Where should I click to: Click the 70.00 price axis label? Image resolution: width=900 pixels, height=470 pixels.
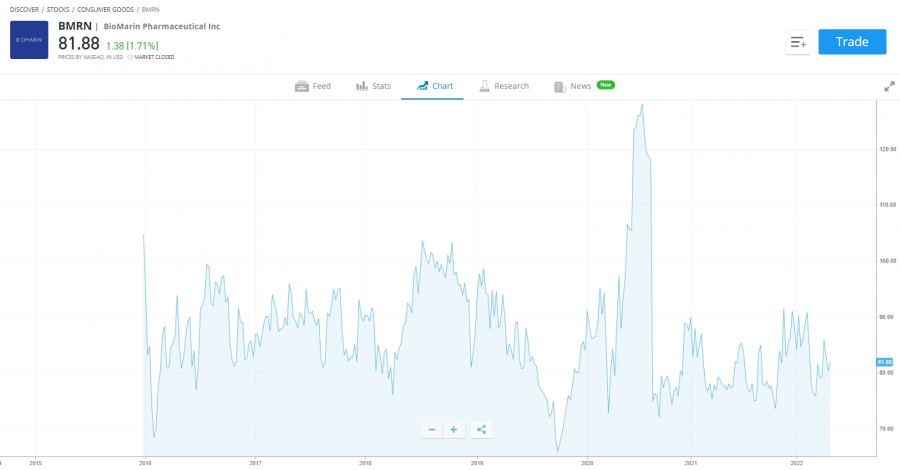[887, 429]
